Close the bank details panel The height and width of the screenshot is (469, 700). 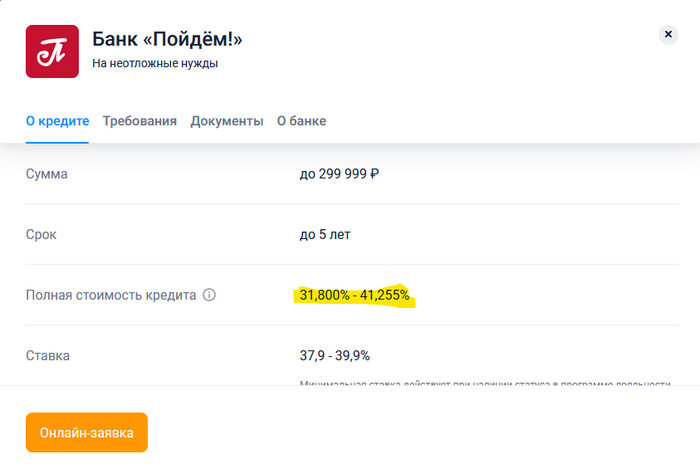tap(668, 35)
